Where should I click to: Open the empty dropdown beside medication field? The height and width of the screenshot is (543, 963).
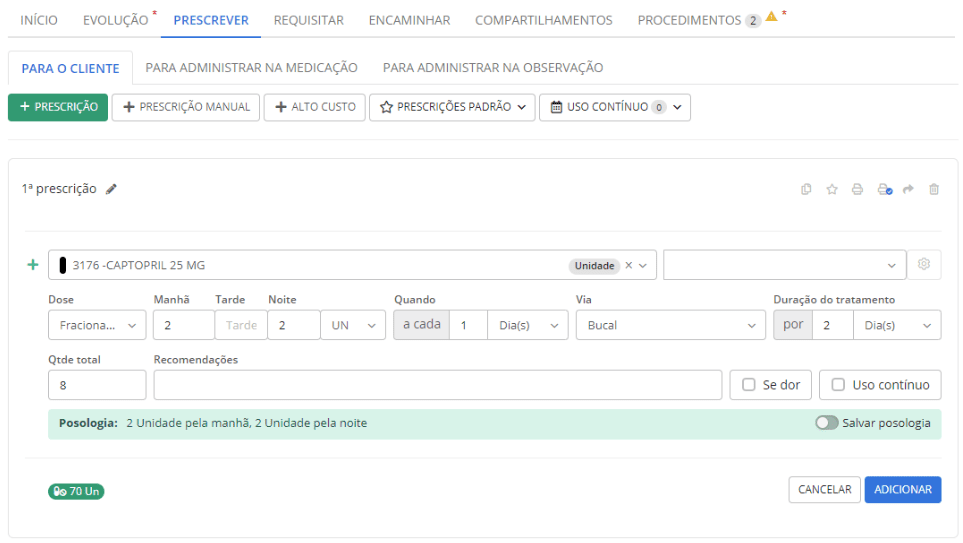[784, 265]
